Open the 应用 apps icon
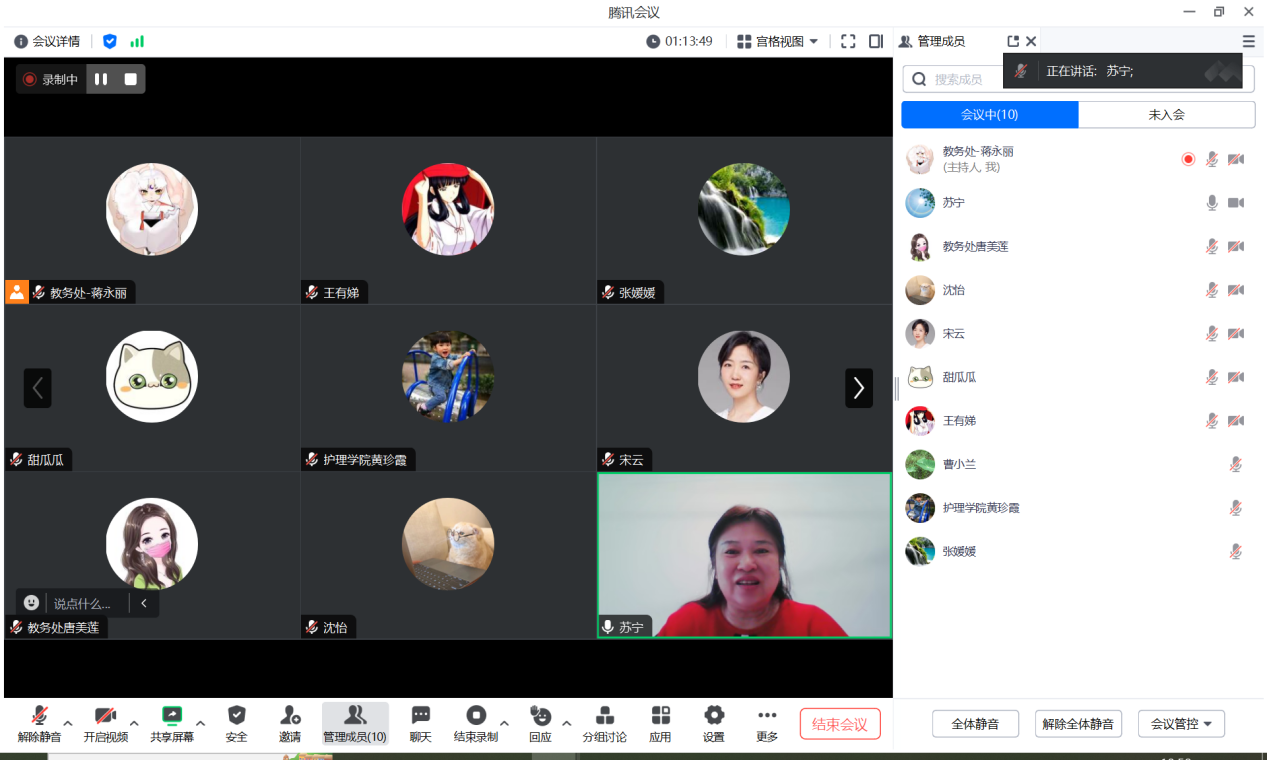Viewport: 1267px width, 760px height. pyautogui.click(x=660, y=716)
